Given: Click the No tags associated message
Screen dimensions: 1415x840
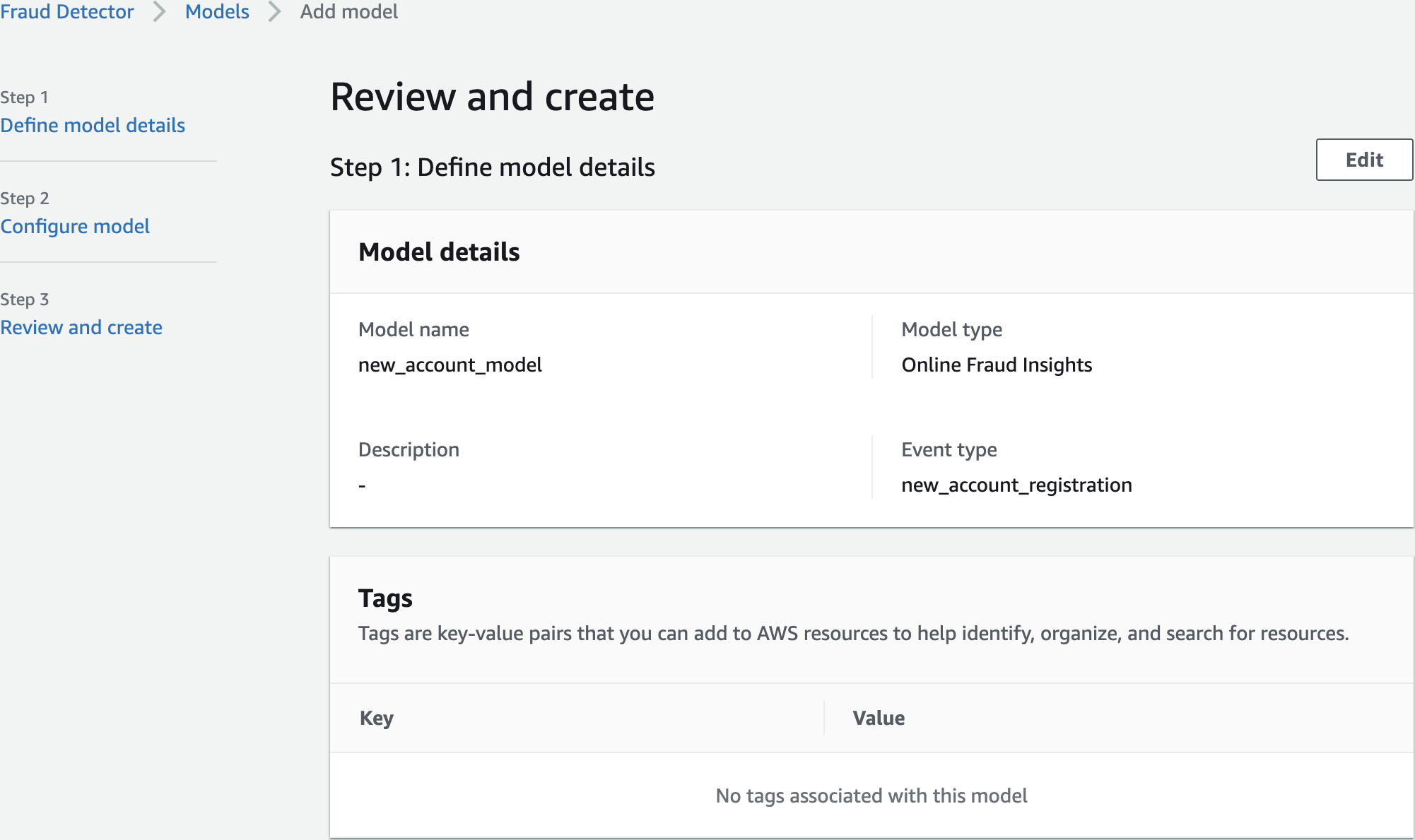Looking at the screenshot, I should [871, 796].
